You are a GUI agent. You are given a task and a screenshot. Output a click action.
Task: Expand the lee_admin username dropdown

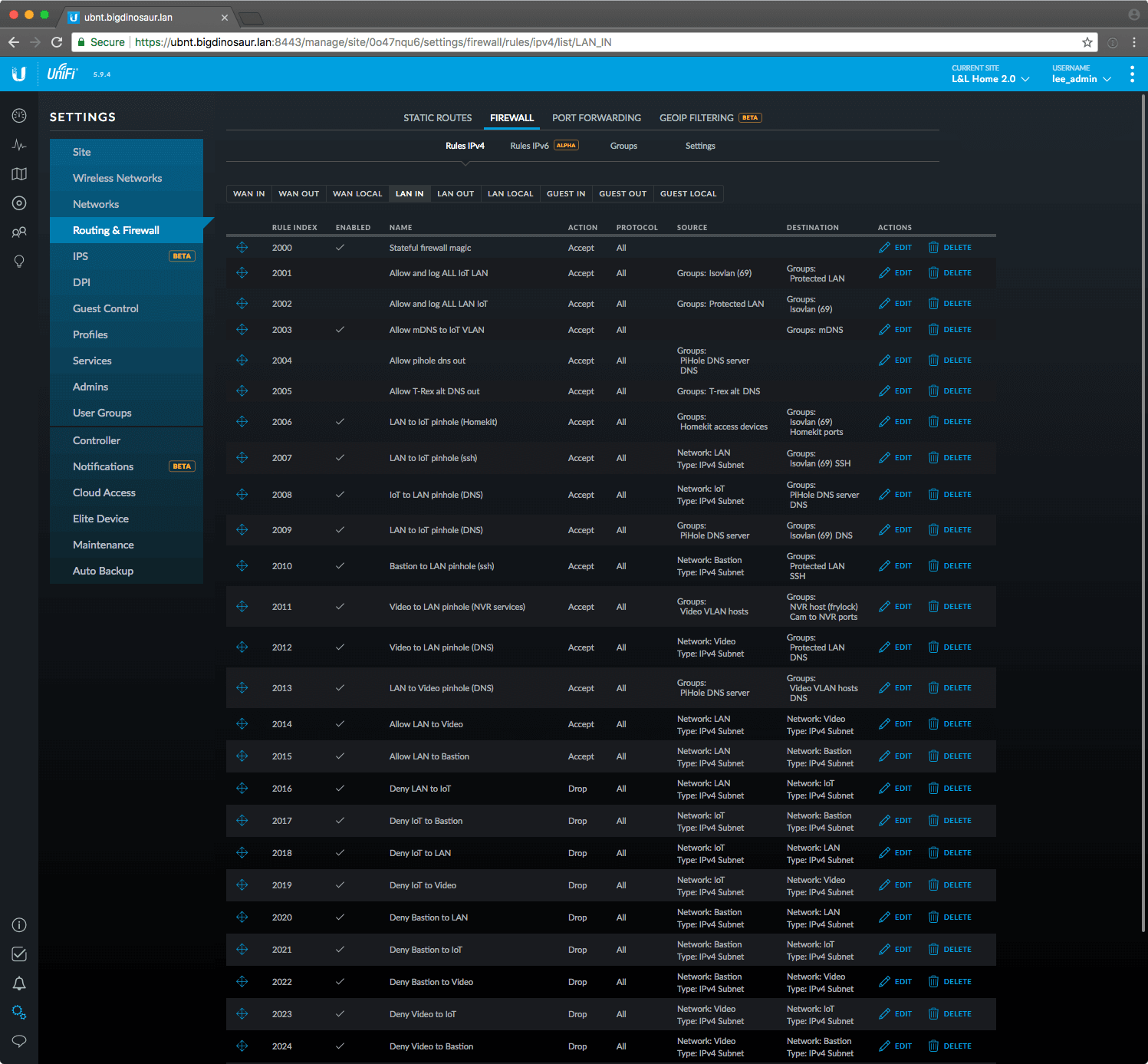pos(1081,79)
